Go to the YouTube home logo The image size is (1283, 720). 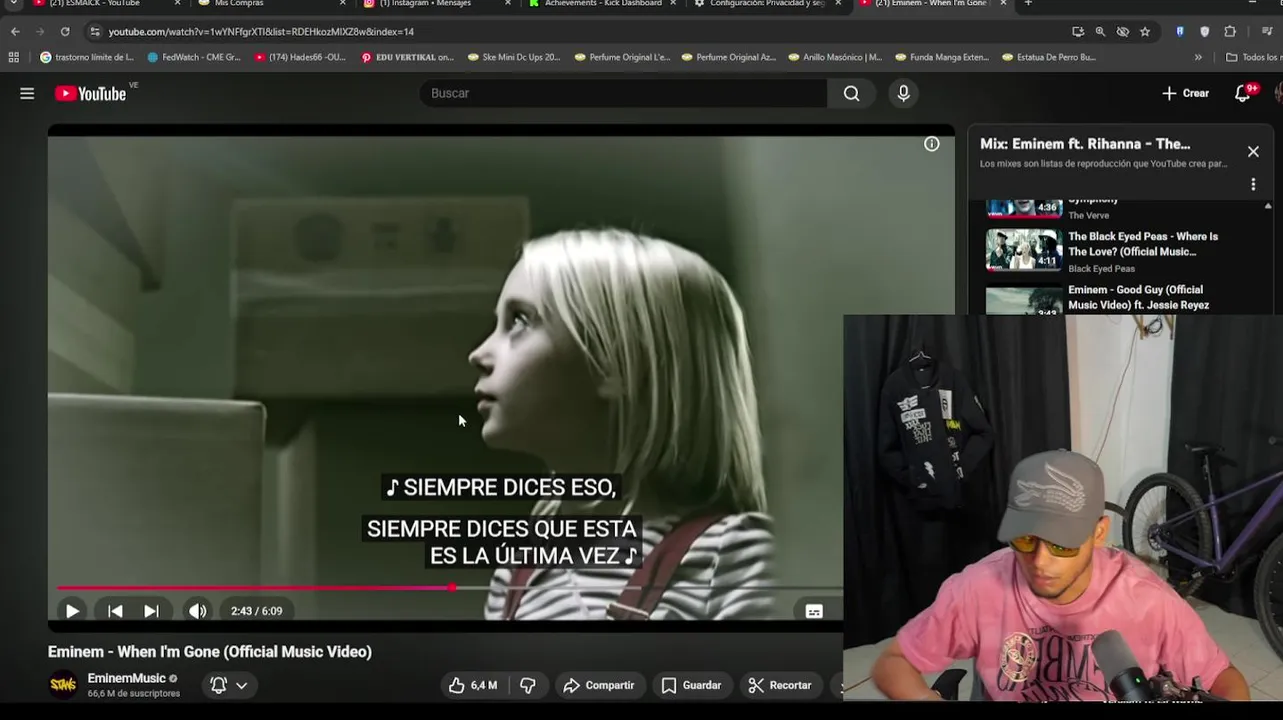[x=90, y=93]
